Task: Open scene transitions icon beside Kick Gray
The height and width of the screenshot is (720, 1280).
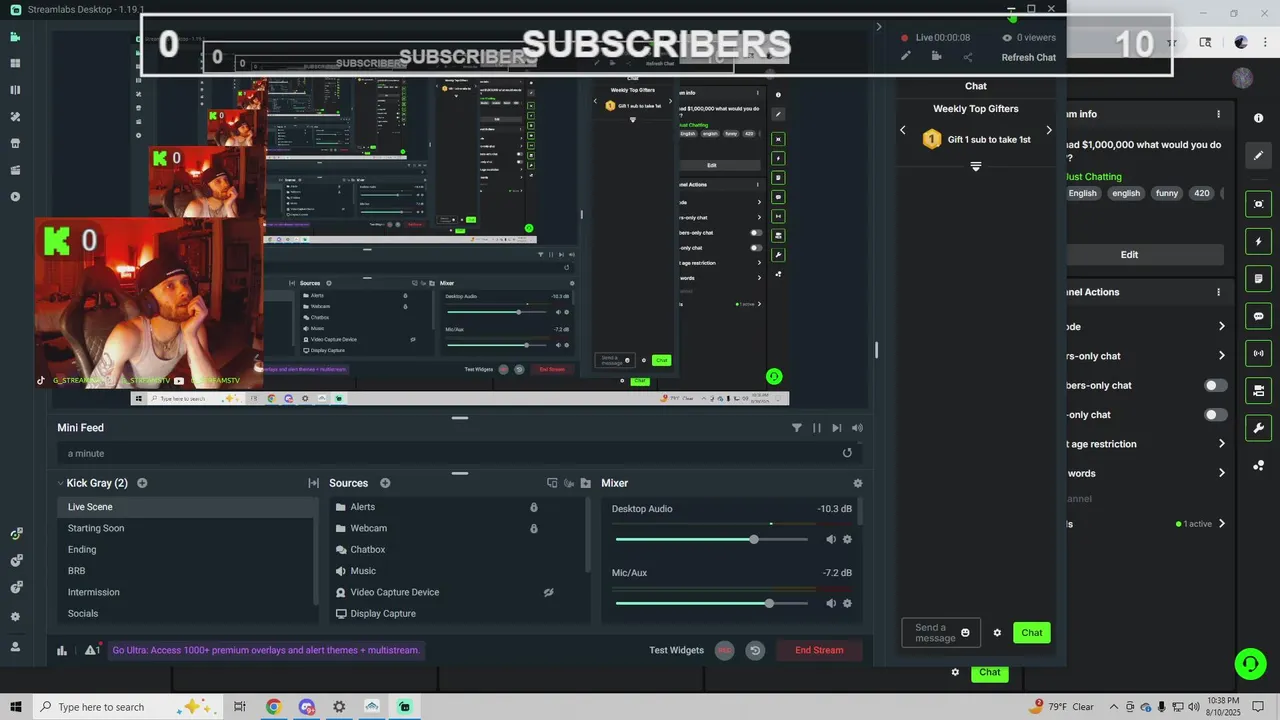Action: coord(313,483)
